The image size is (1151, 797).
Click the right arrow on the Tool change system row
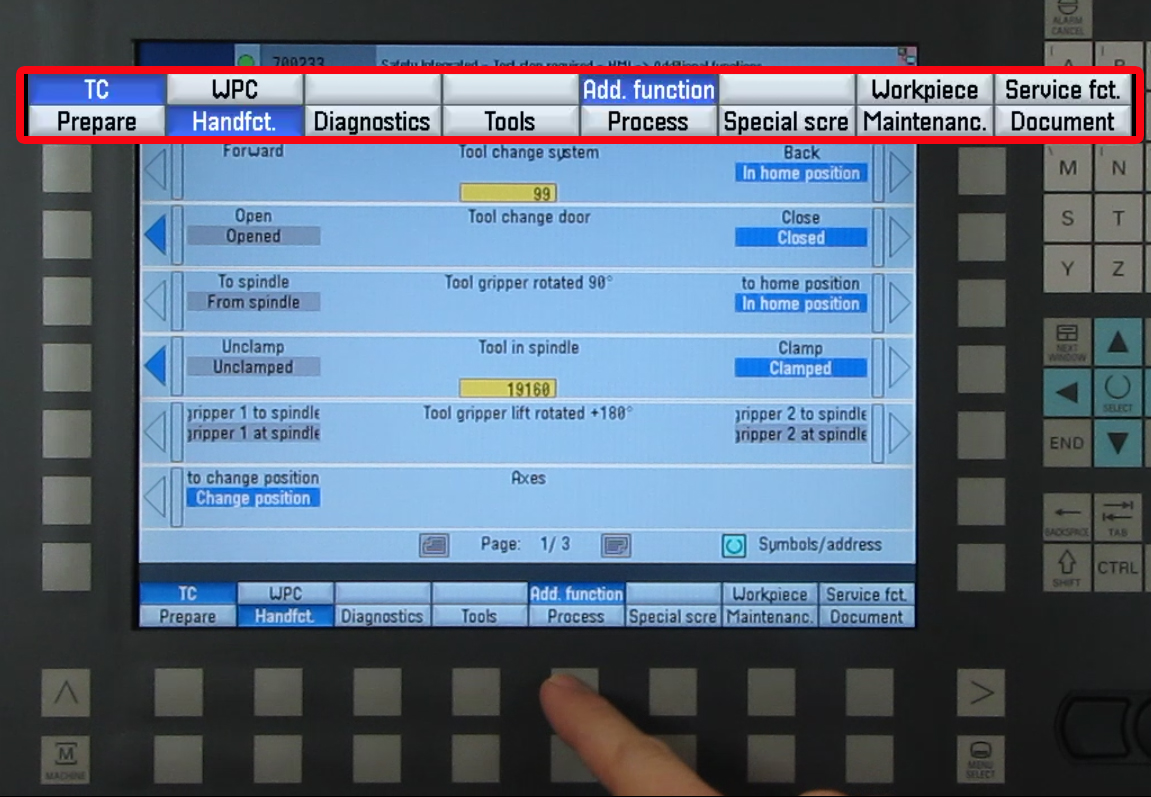point(900,172)
